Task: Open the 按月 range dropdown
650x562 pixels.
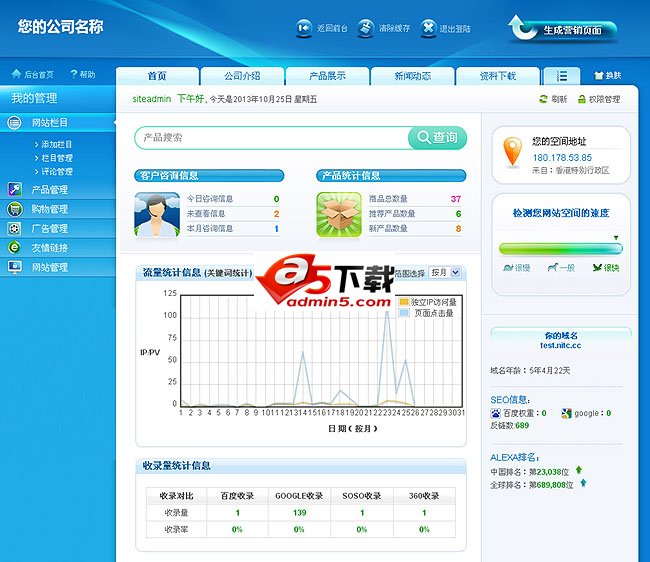Action: coord(444,272)
